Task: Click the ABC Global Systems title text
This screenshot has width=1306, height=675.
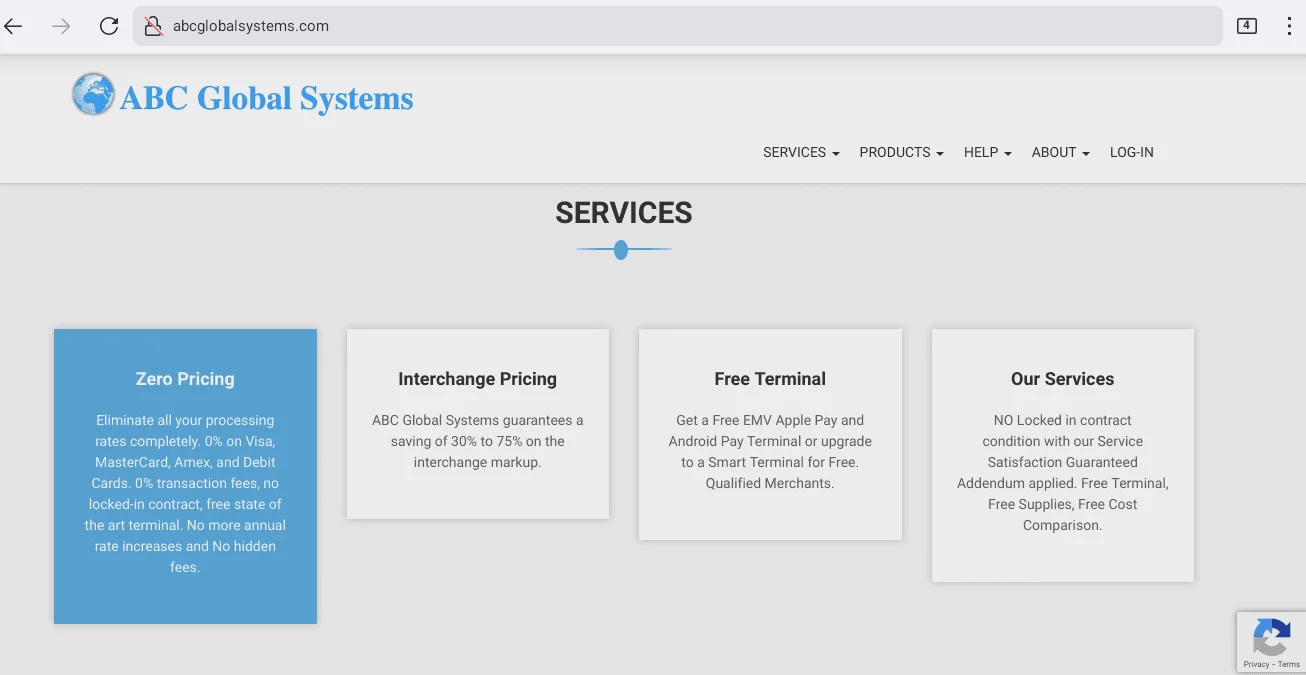Action: point(266,98)
